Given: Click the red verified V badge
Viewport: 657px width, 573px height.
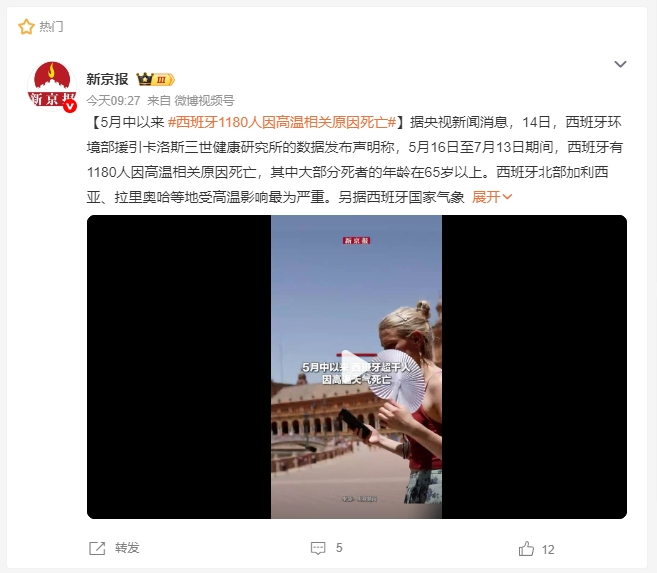Looking at the screenshot, I should tap(70, 106).
